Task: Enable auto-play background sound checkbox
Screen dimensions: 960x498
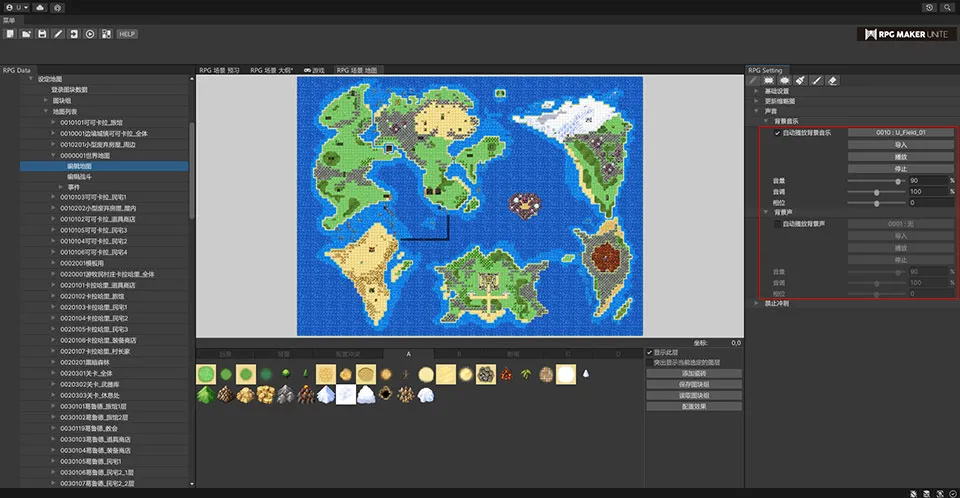Action: click(x=777, y=224)
